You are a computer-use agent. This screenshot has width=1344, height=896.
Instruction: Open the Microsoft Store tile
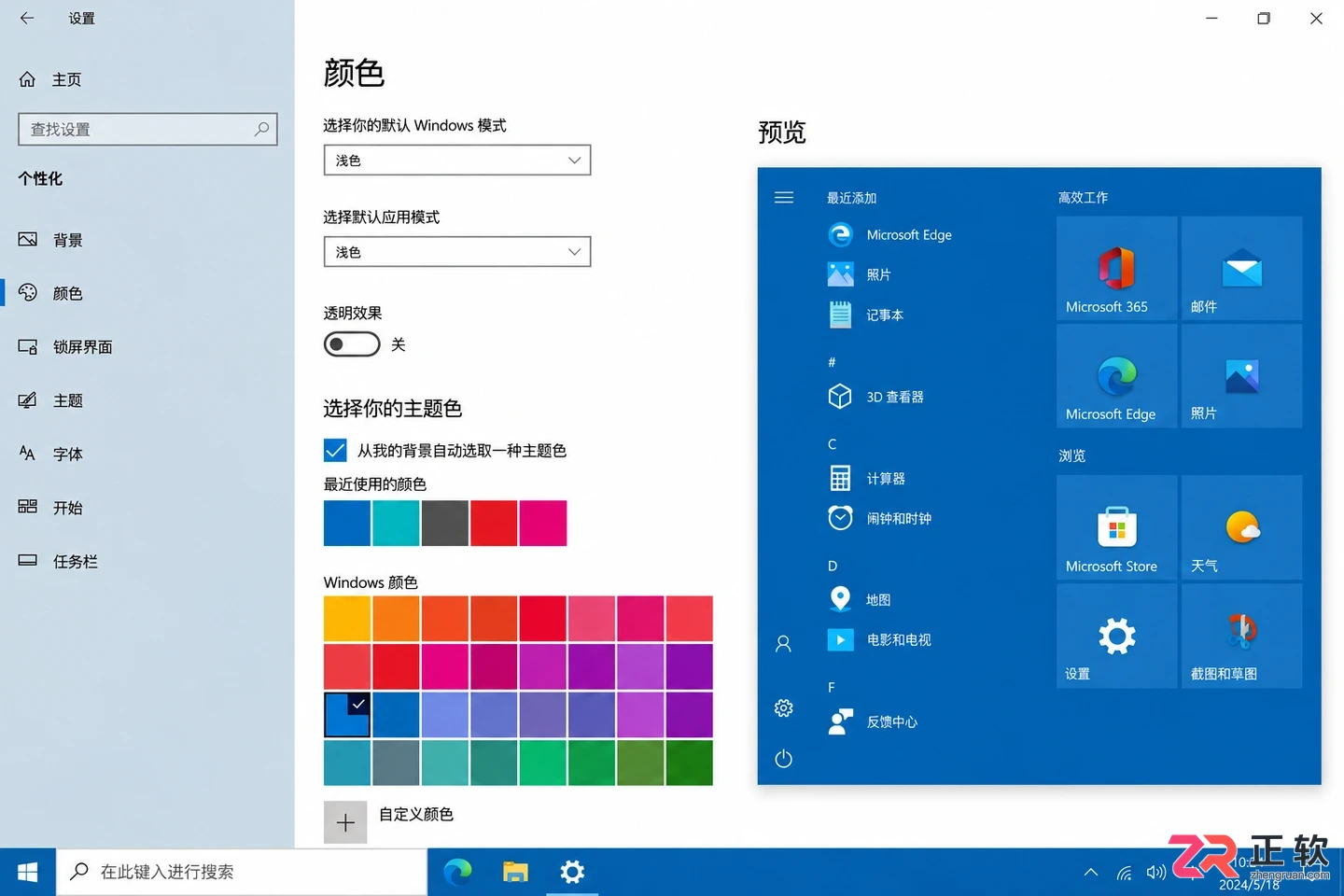pyautogui.click(x=1116, y=527)
